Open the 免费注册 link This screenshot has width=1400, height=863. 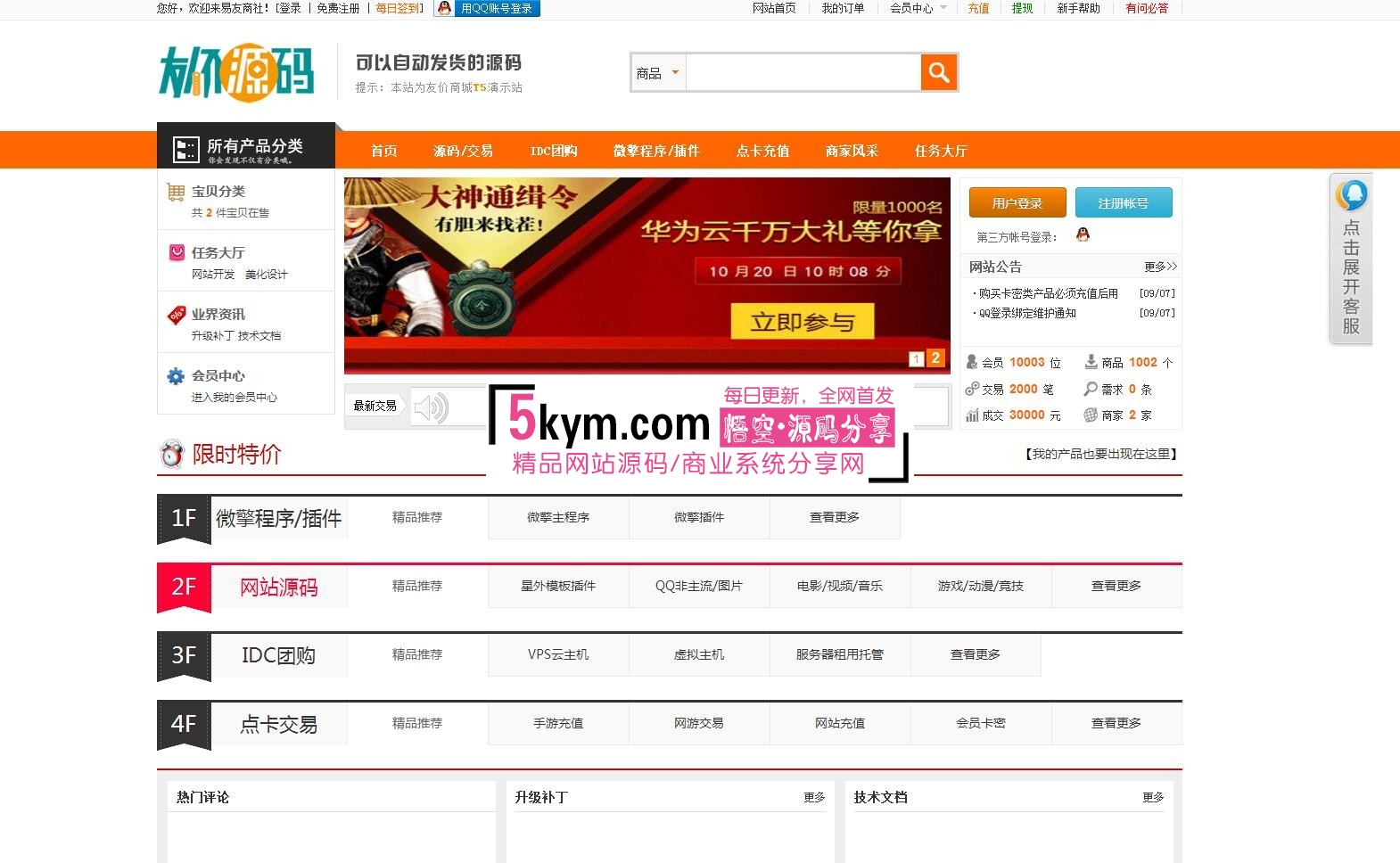338,8
